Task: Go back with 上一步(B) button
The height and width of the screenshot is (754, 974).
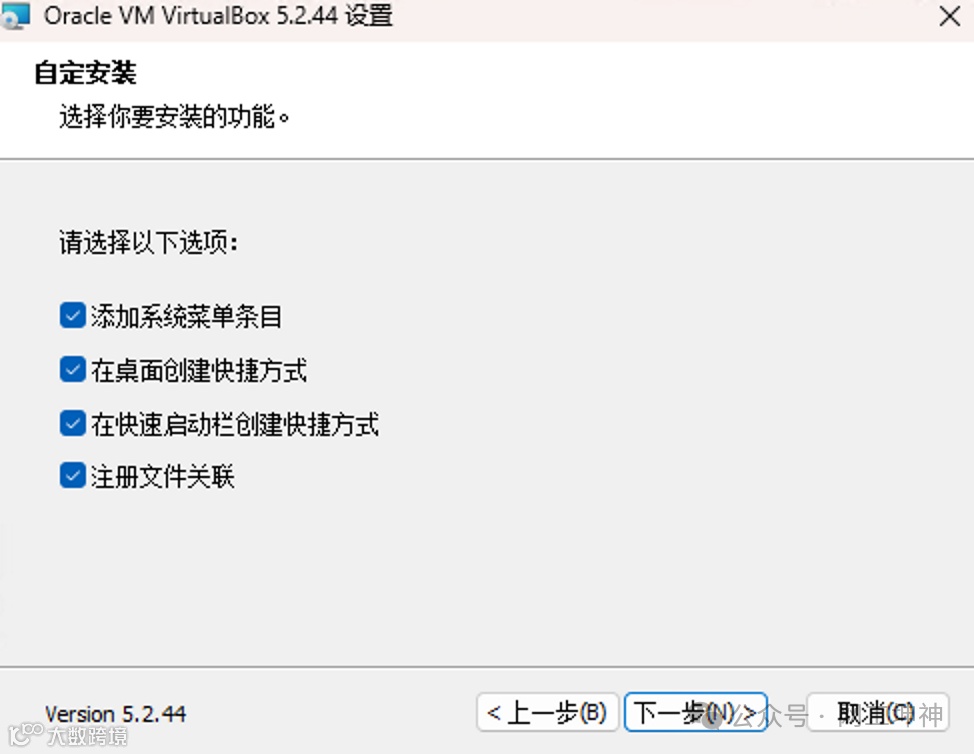Action: tap(547, 712)
